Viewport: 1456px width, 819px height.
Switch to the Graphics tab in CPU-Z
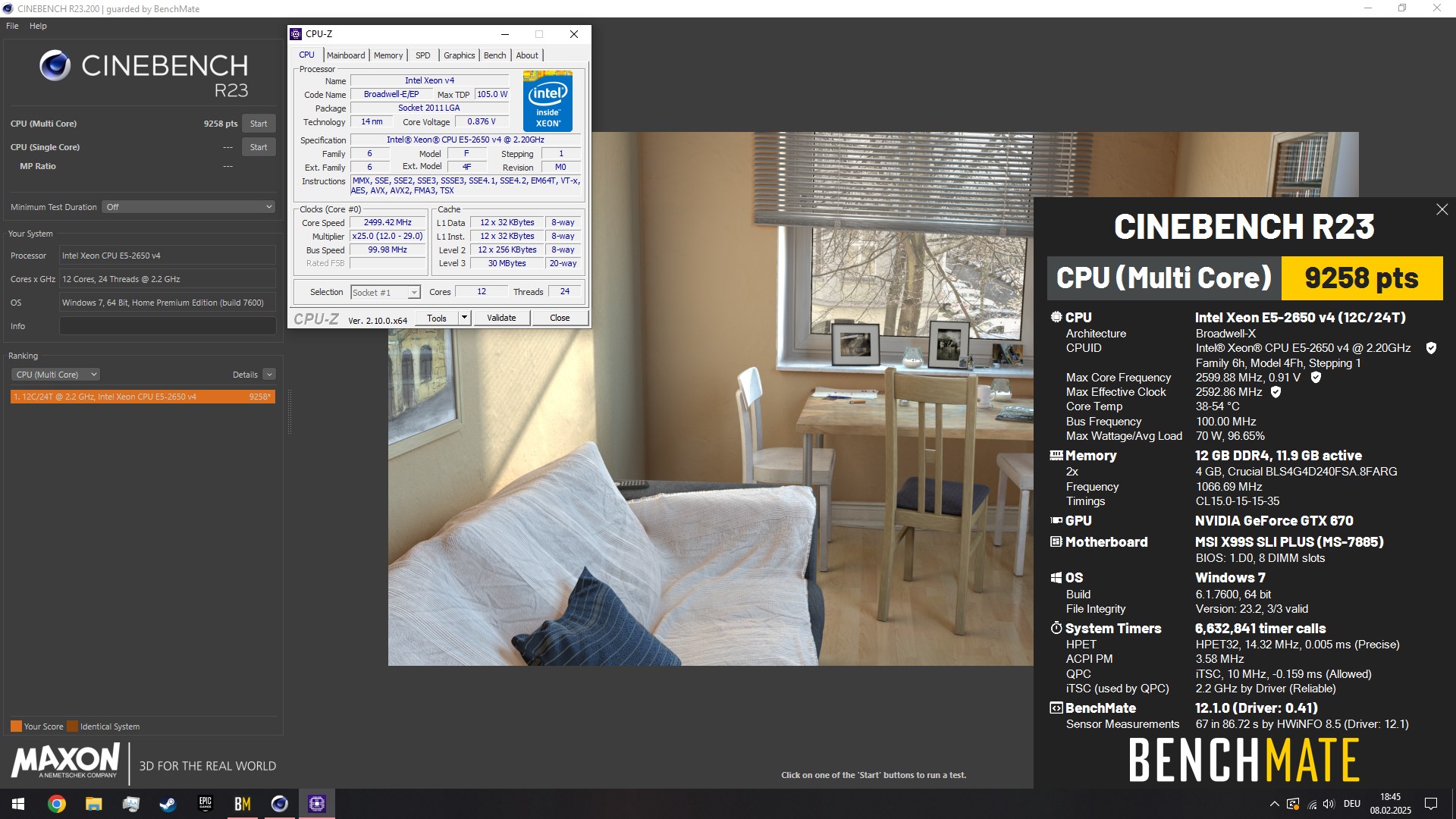460,55
